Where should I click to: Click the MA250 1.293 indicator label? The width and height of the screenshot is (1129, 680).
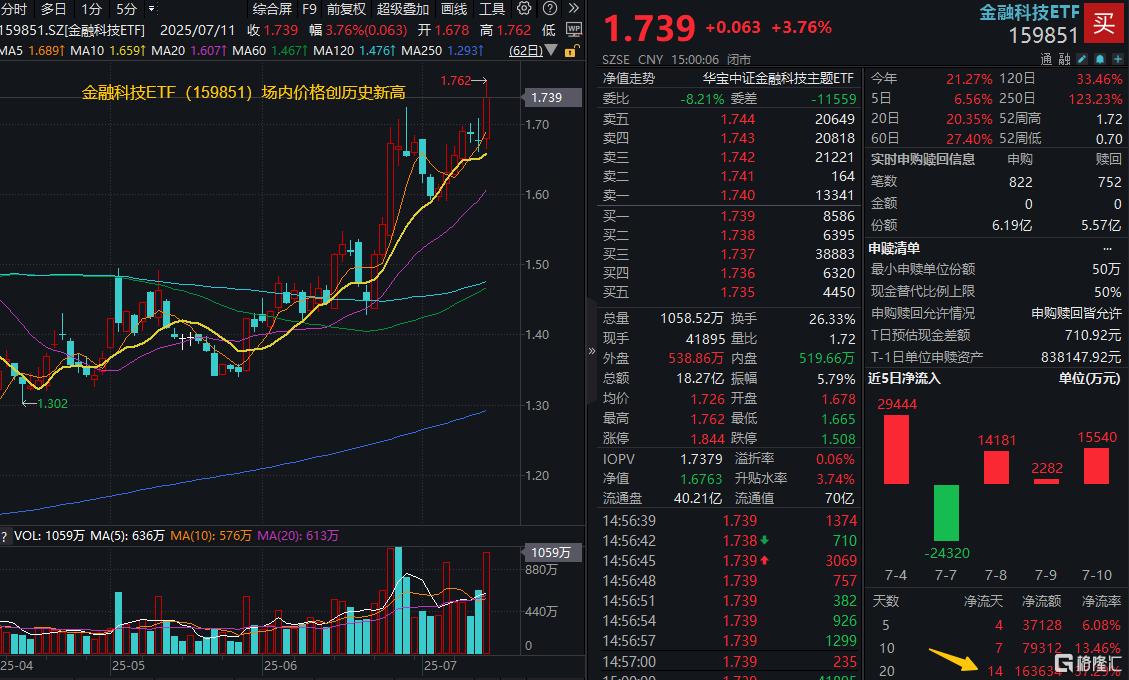tap(442, 50)
